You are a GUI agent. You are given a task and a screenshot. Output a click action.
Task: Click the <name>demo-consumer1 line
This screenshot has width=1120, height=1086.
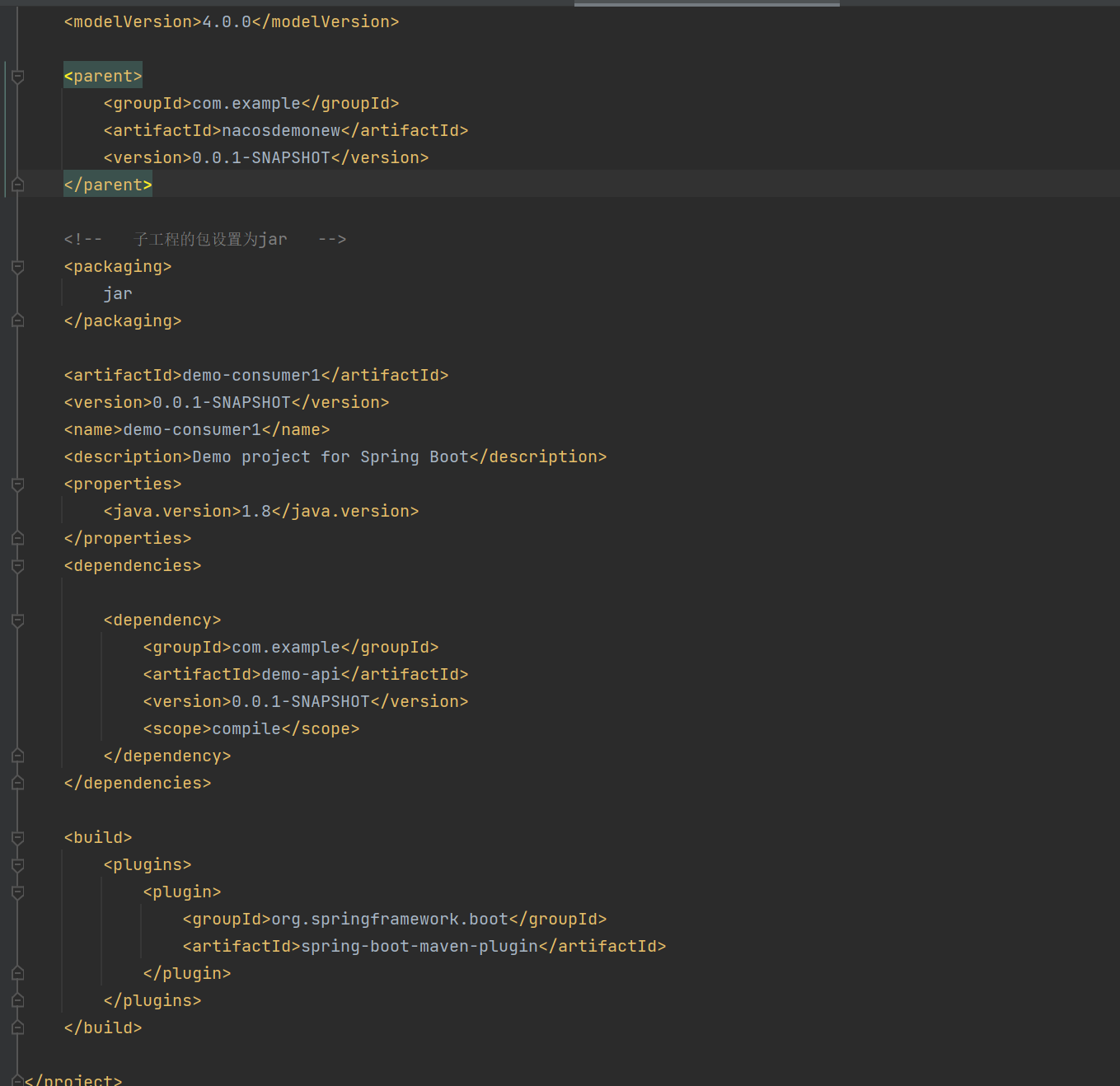coord(197,430)
